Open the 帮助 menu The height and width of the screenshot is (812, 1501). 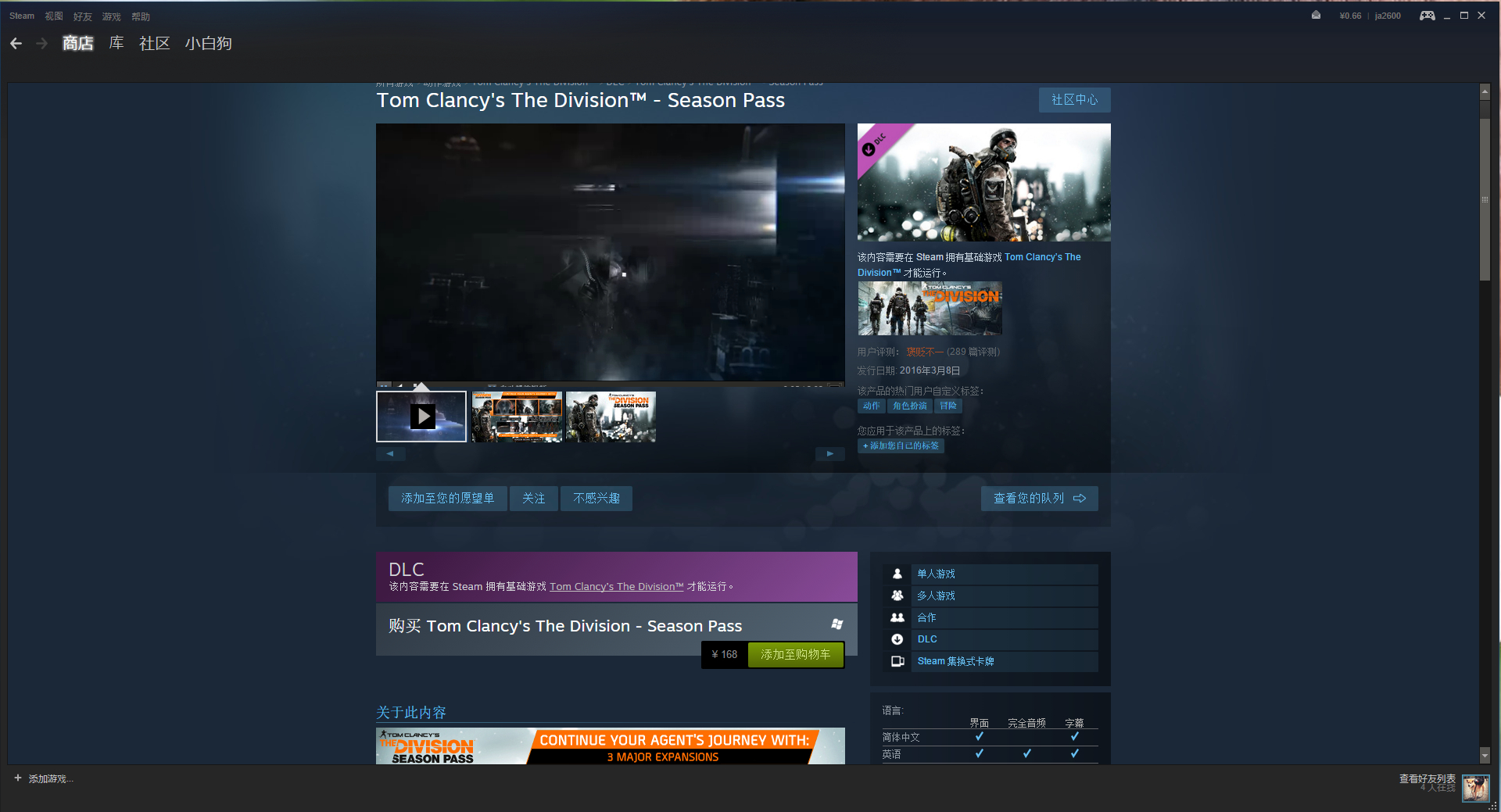coord(141,16)
